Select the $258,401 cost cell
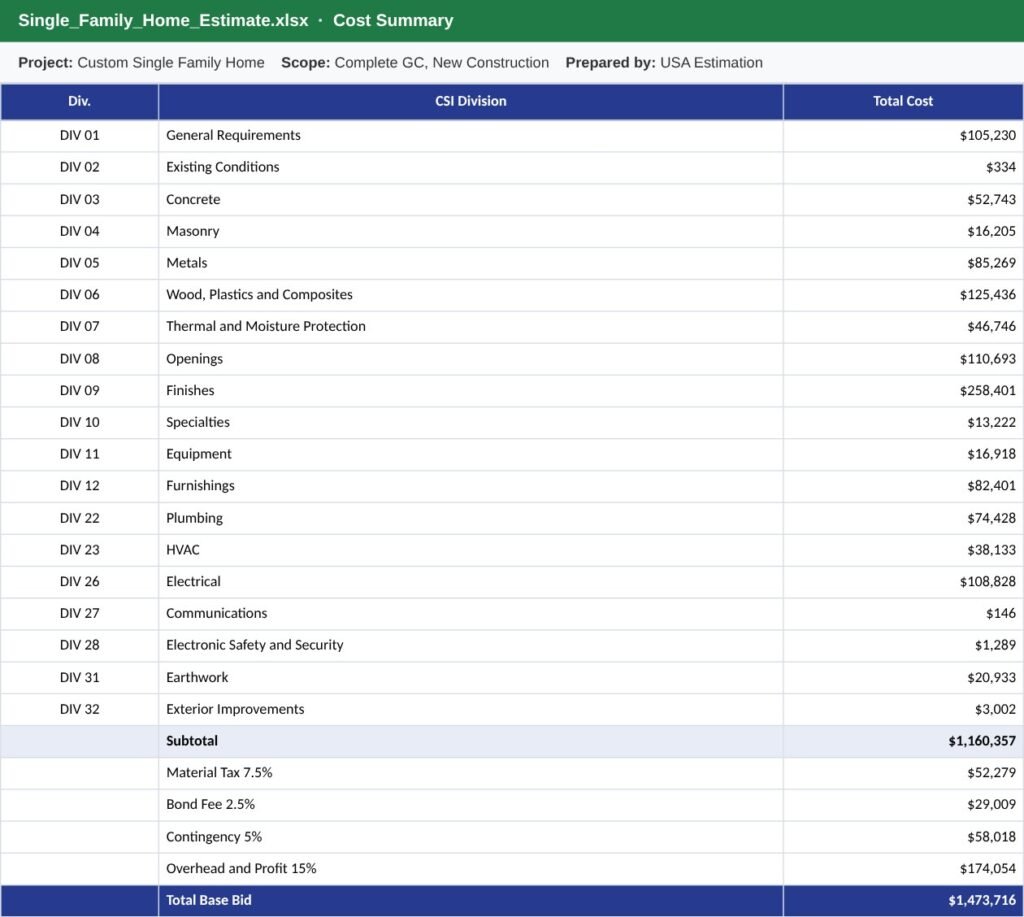 [903, 391]
